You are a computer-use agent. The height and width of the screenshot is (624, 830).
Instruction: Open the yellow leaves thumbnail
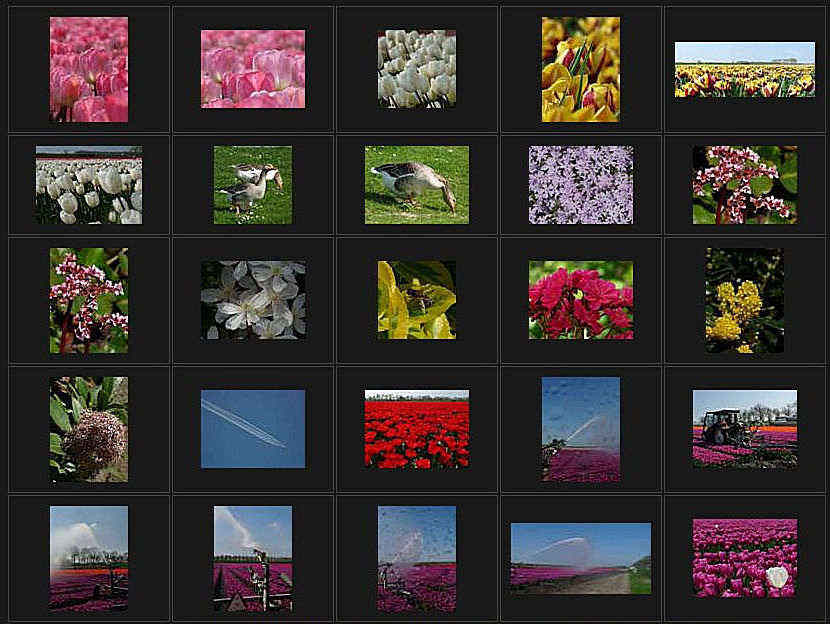tap(417, 300)
